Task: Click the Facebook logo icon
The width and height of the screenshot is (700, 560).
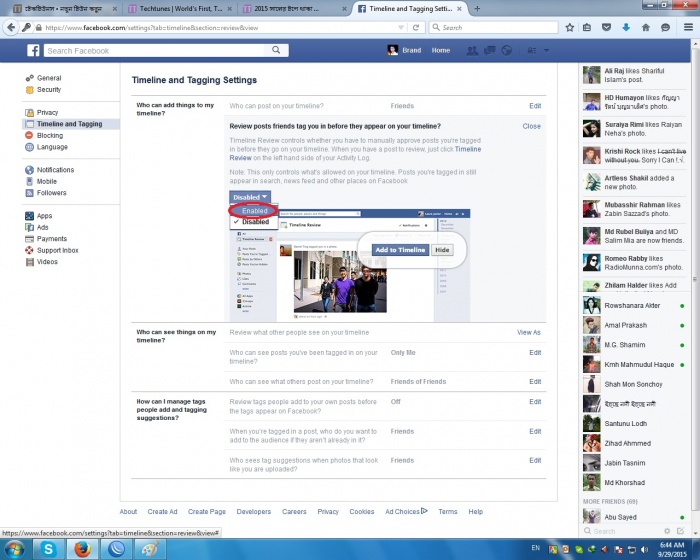Action: (x=33, y=50)
